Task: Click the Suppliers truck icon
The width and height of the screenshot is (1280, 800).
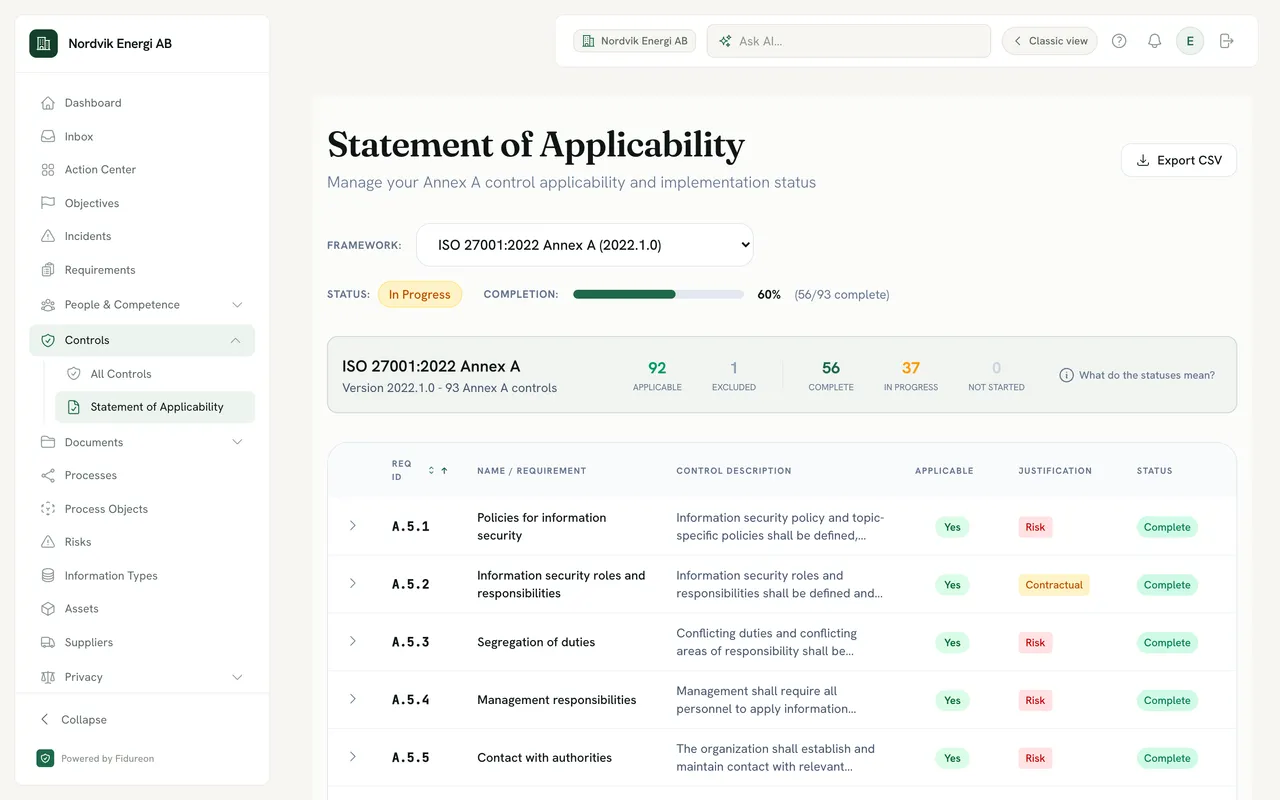Action: [x=48, y=642]
